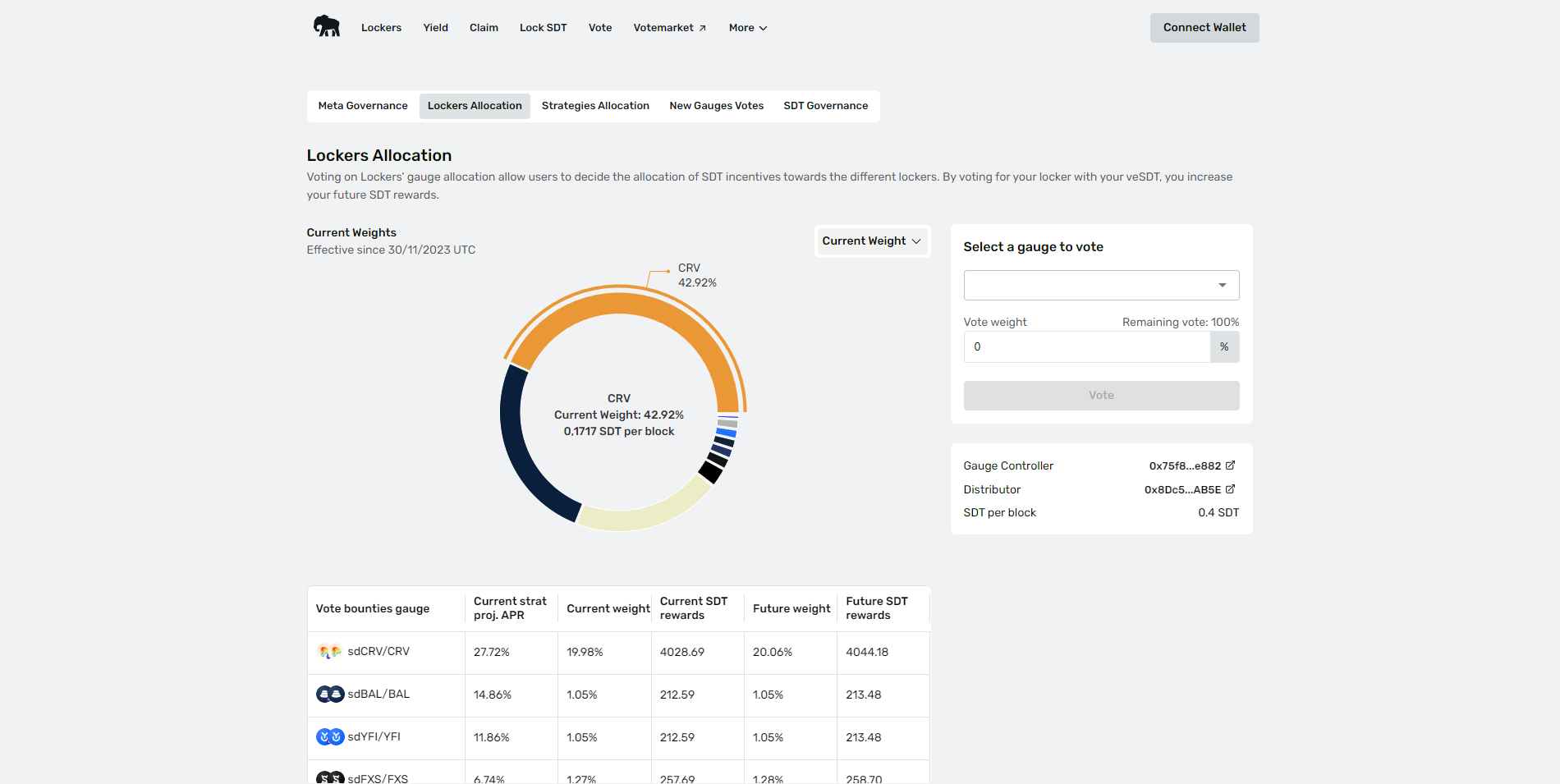Viewport: 1560px width, 784px height.
Task: Open the gauge selection dropdown
Action: point(1100,286)
